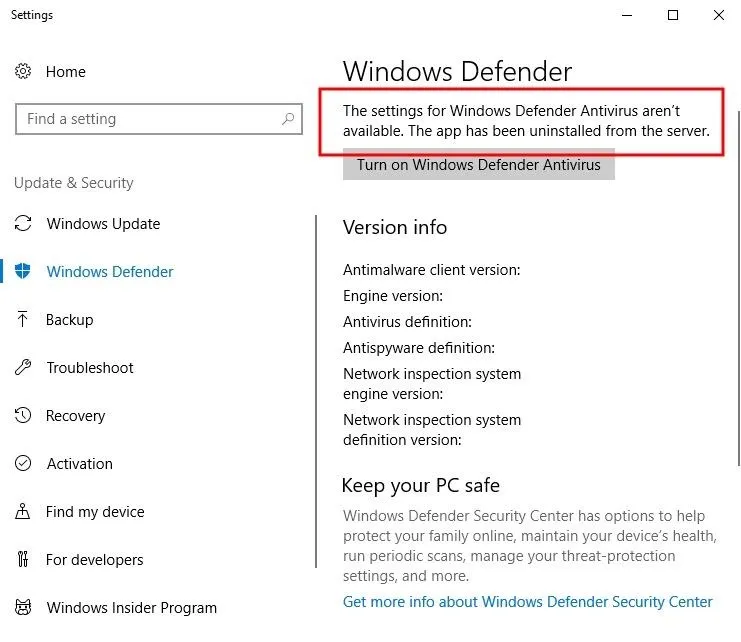Click Engine version label

pos(393,296)
